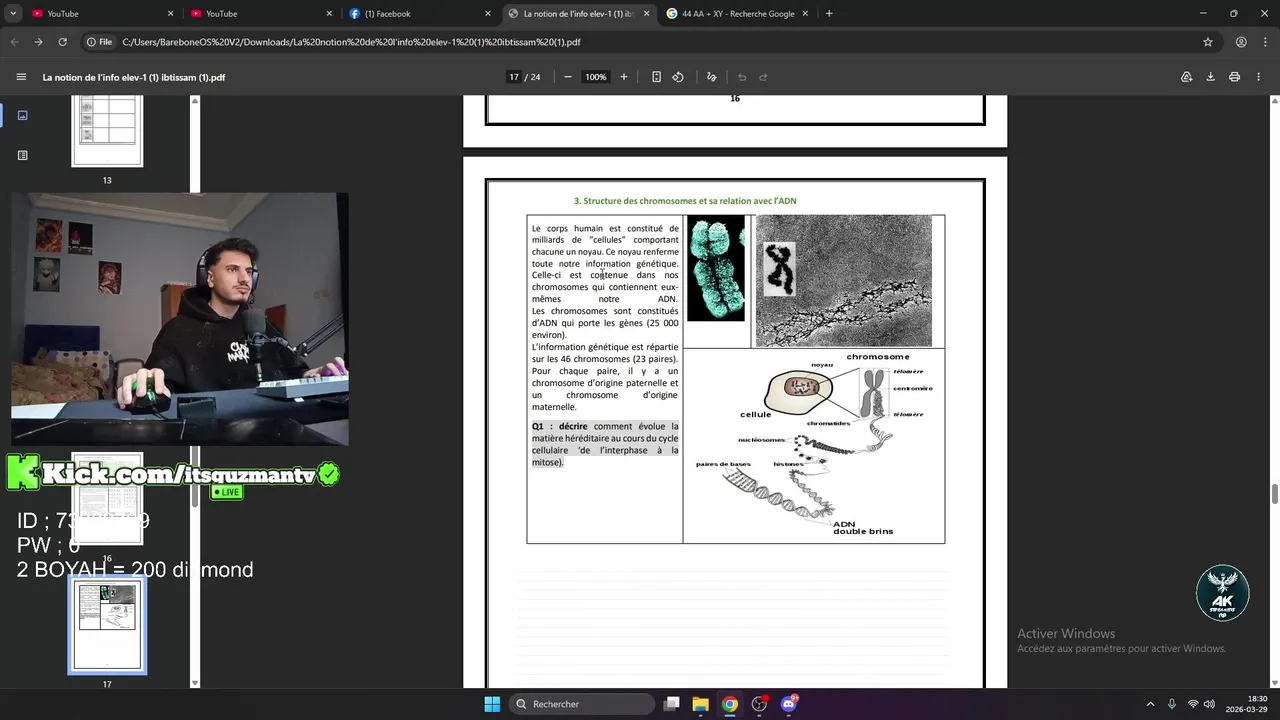This screenshot has width=1280, height=720.
Task: Click the green section heading about chromosomes
Action: point(685,201)
